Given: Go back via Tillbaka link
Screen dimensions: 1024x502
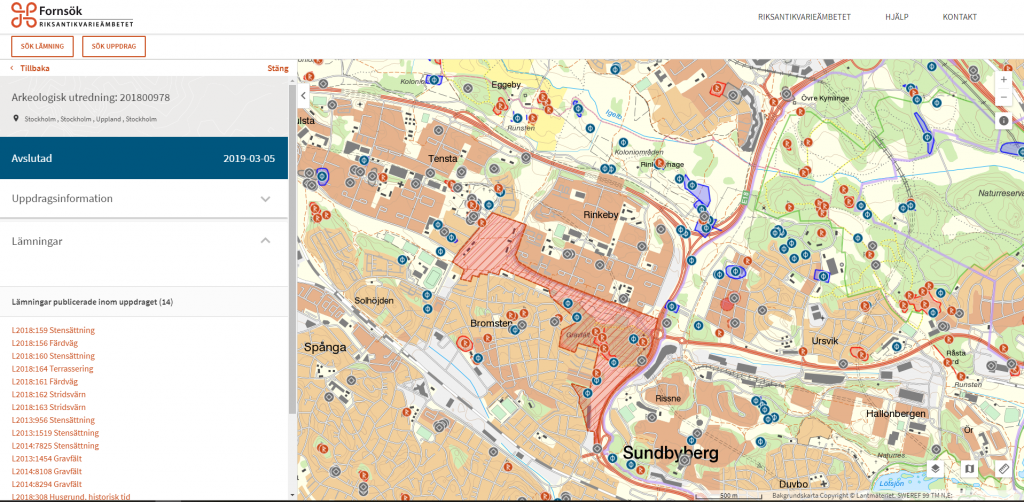Looking at the screenshot, I should tap(34, 69).
